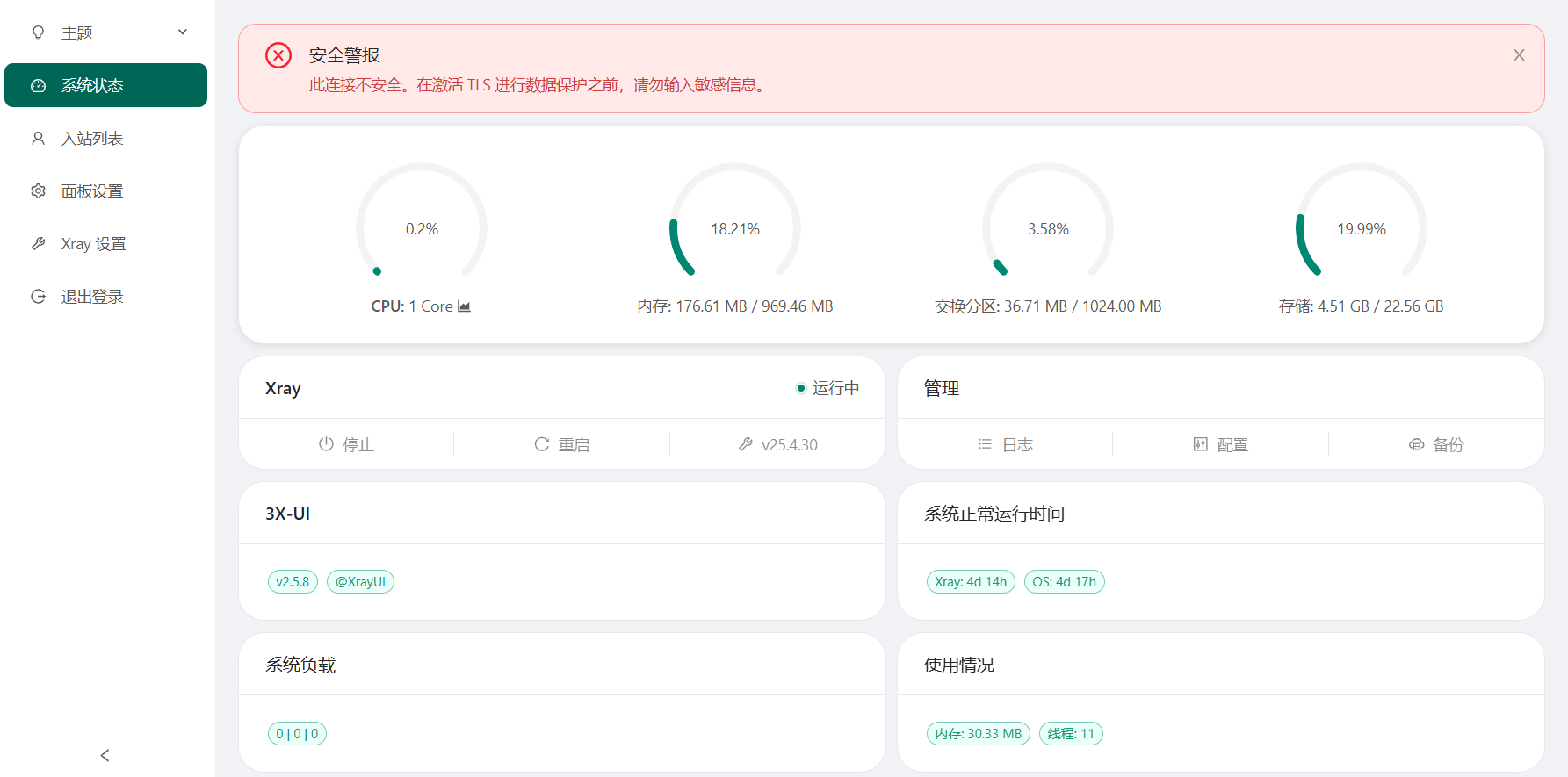Click the list icon next to 日志

pyautogui.click(x=985, y=444)
